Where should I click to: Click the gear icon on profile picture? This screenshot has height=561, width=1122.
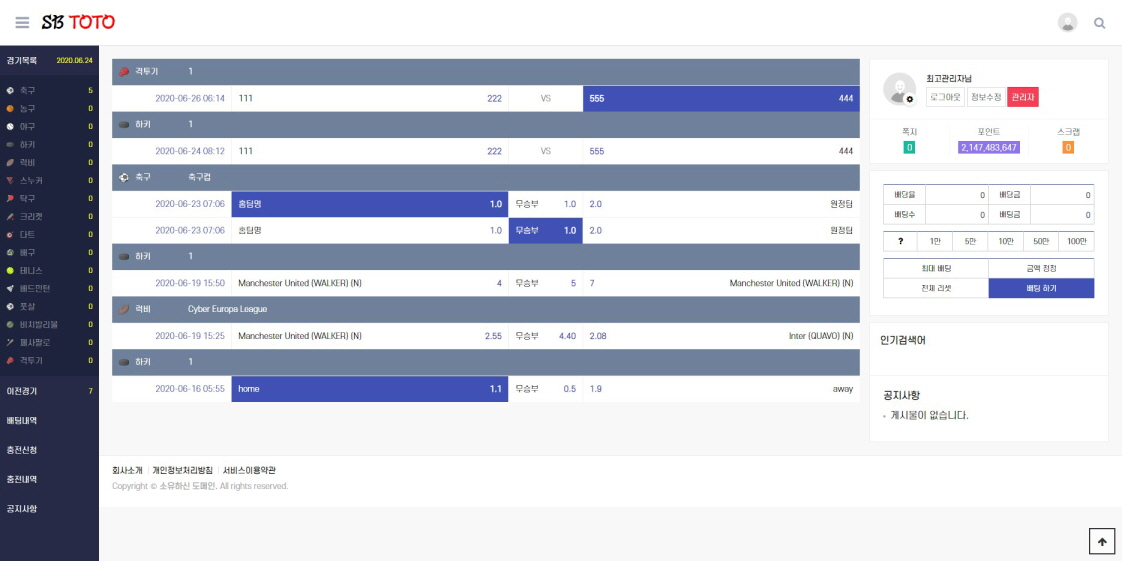tap(910, 99)
